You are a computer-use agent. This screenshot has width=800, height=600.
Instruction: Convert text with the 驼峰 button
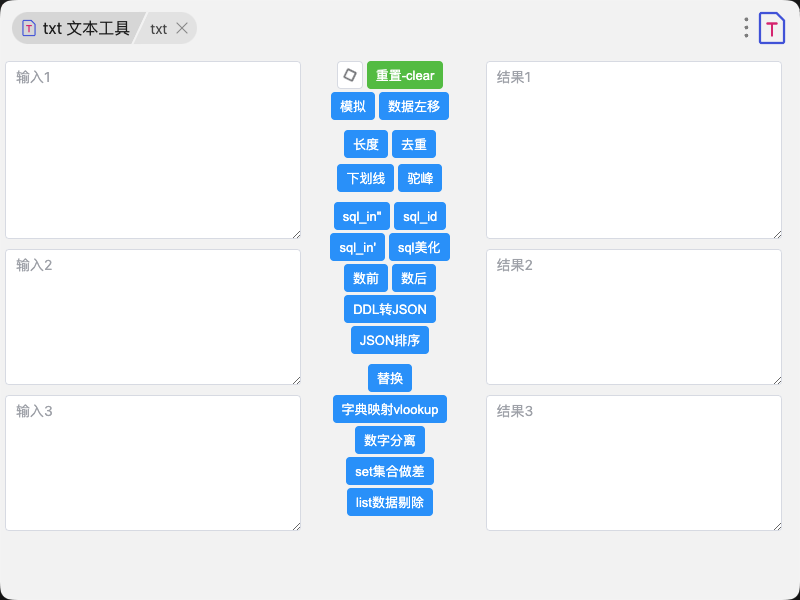pos(420,178)
